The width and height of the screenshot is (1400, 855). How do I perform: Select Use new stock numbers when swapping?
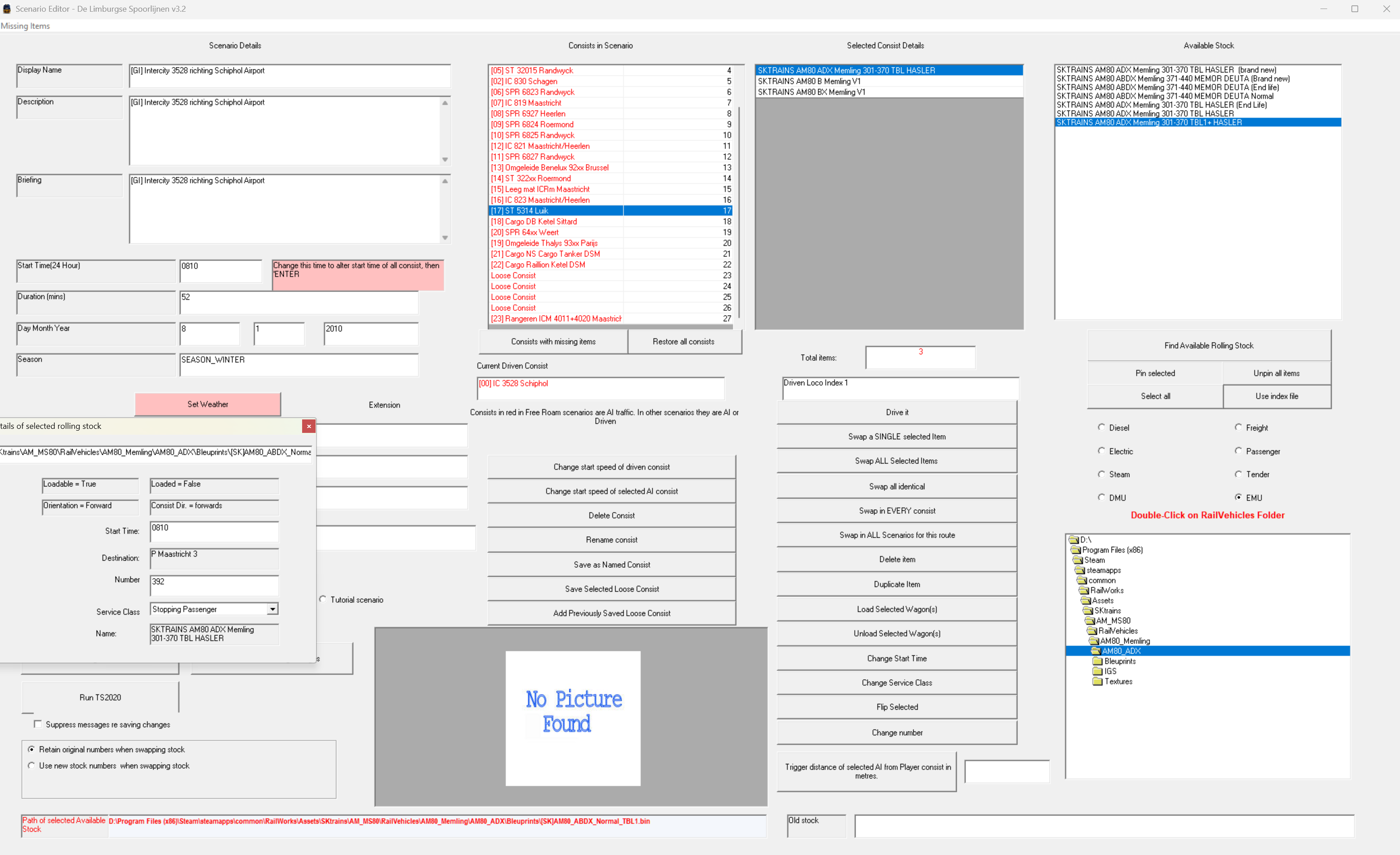click(x=31, y=766)
